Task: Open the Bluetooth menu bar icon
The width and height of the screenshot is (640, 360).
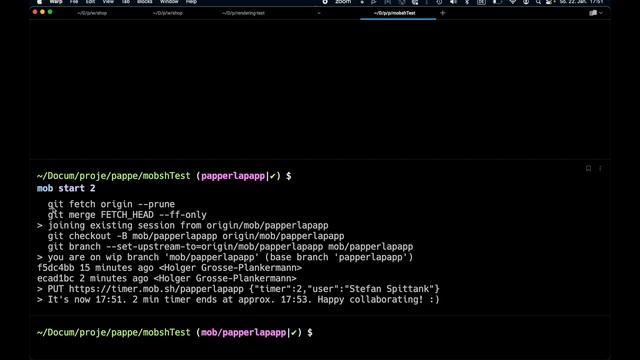Action: coord(467,2)
